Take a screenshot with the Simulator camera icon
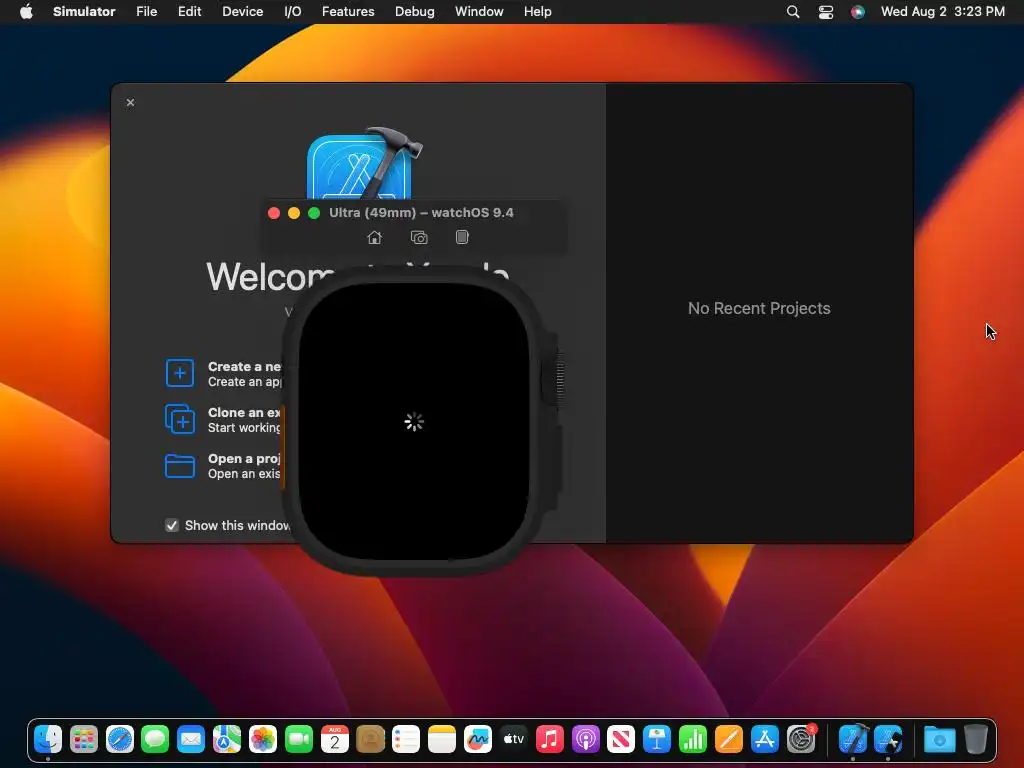1024x768 pixels. (419, 238)
